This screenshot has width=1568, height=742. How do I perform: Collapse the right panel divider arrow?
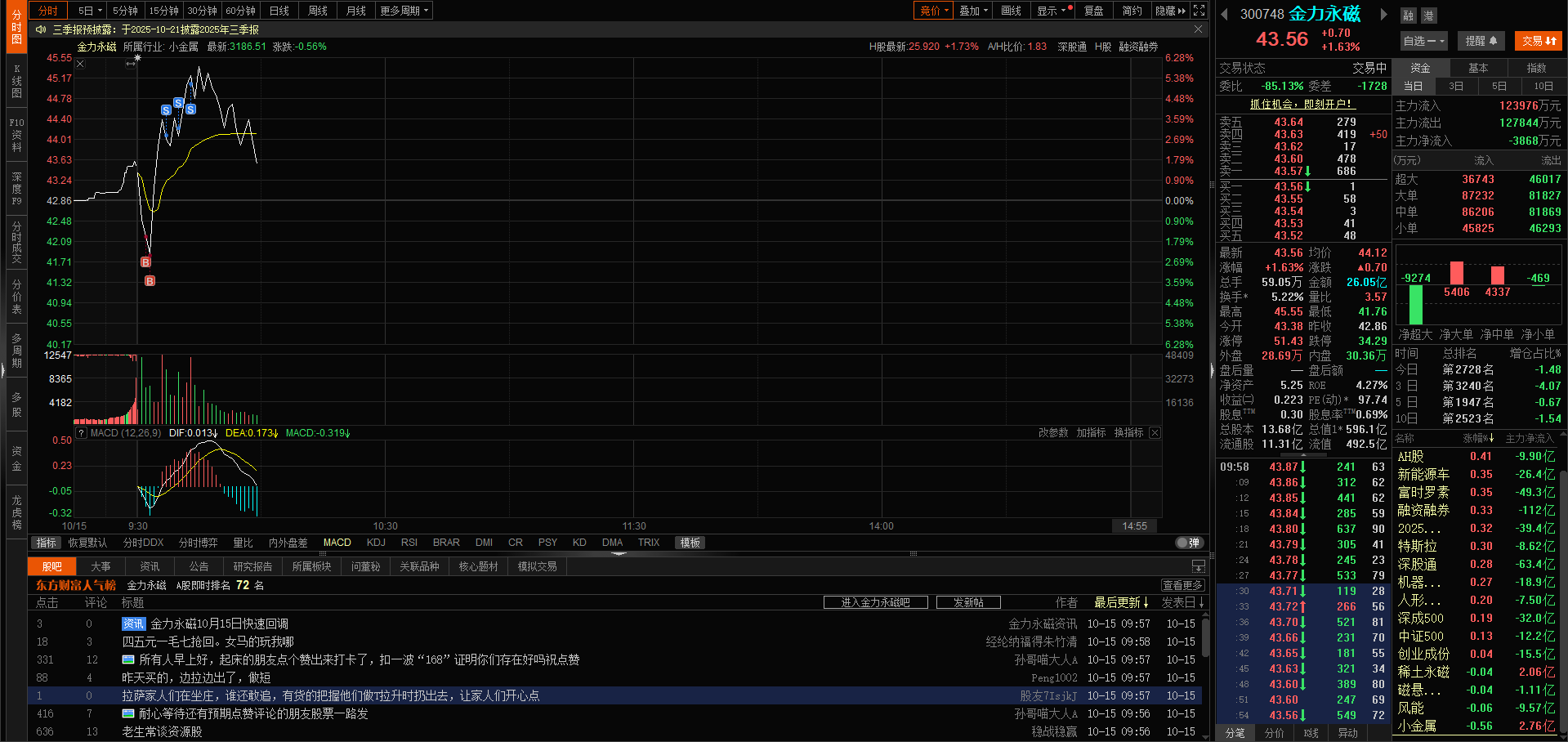1213,371
